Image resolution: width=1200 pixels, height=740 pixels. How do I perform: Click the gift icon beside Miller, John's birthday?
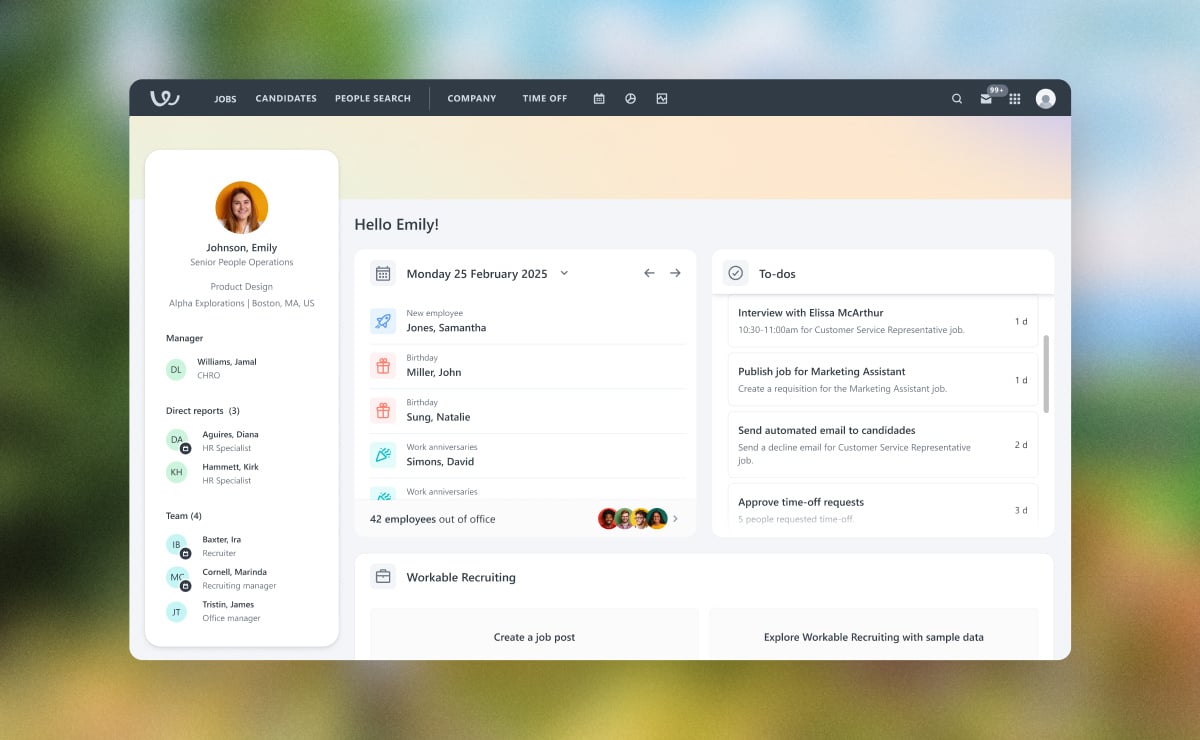pos(382,365)
